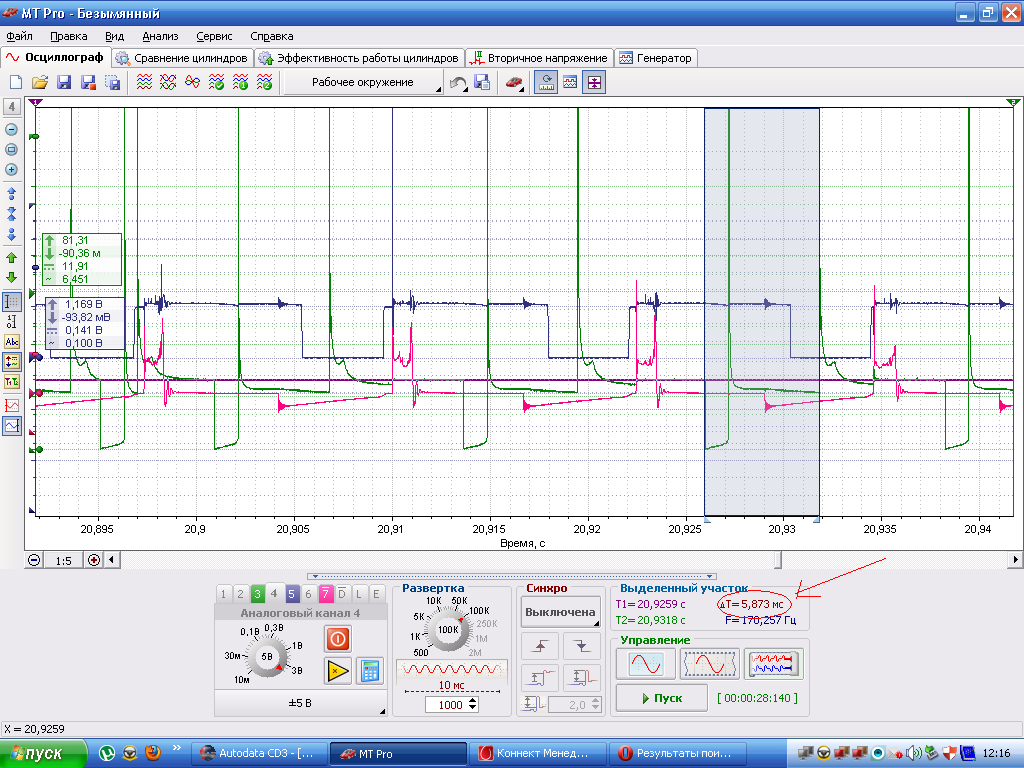Screen dimensions: 1024x768
Task: Click the T1 T2 markers icon
Action: tap(12, 382)
